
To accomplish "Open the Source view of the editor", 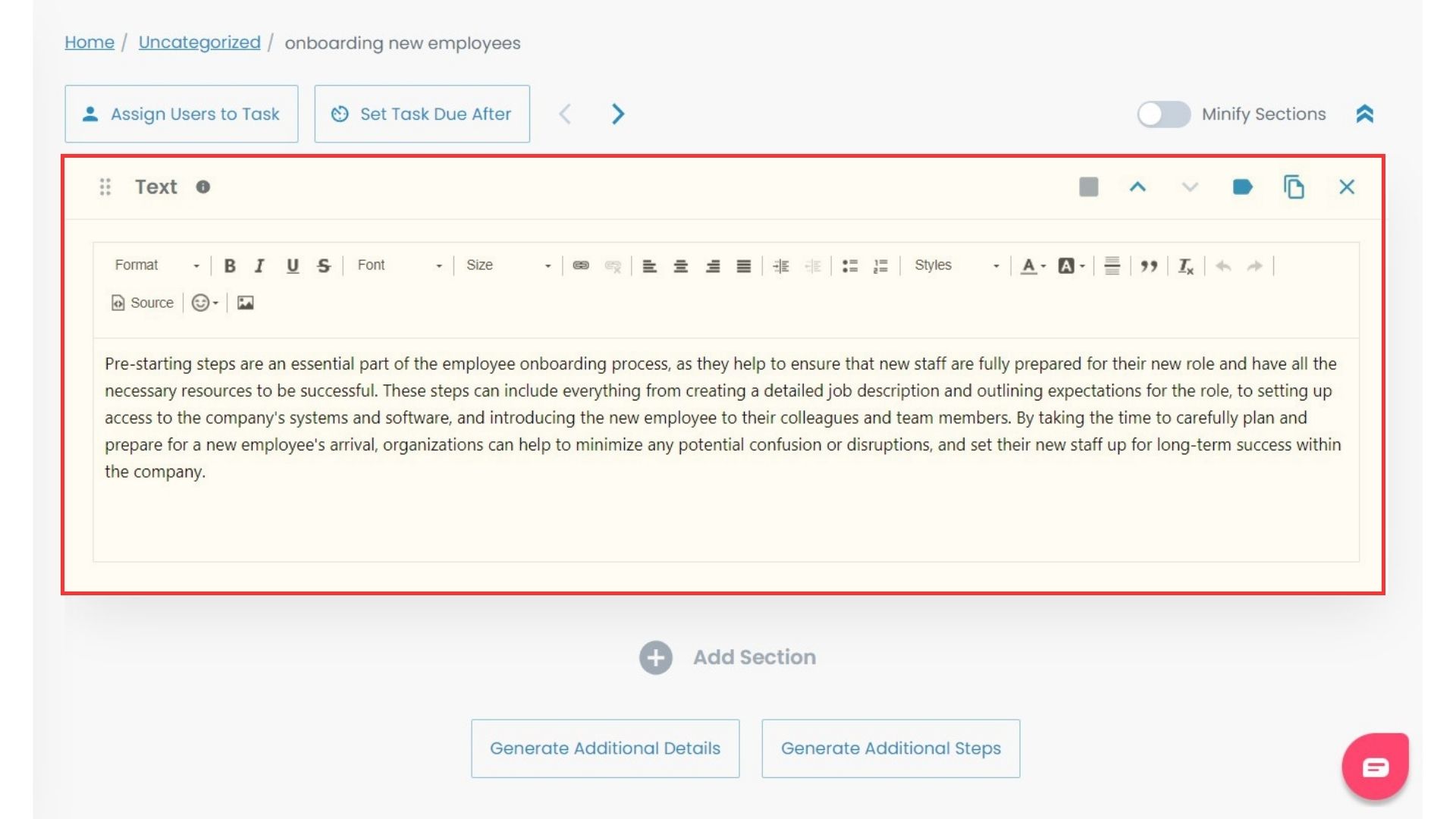I will pyautogui.click(x=141, y=303).
